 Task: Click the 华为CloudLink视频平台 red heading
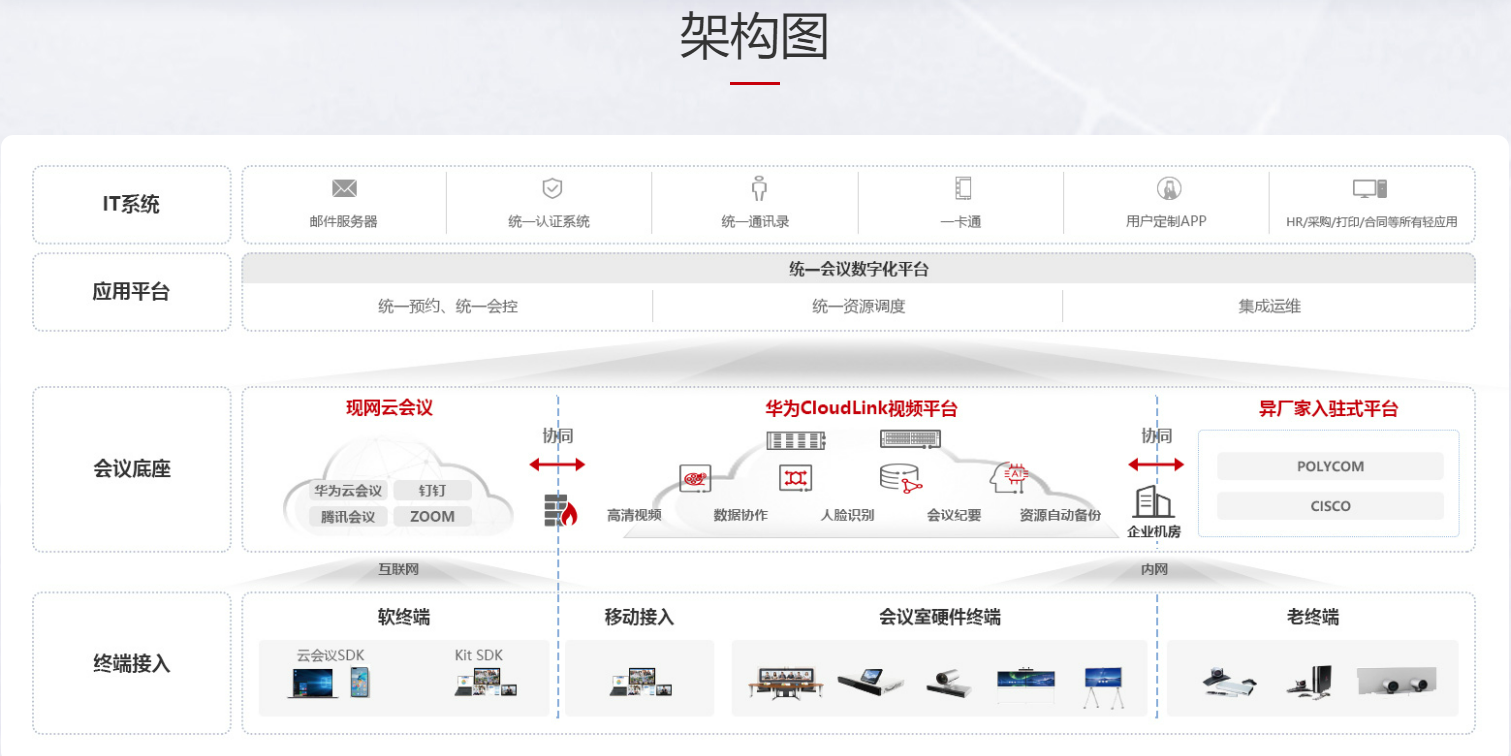coord(862,408)
